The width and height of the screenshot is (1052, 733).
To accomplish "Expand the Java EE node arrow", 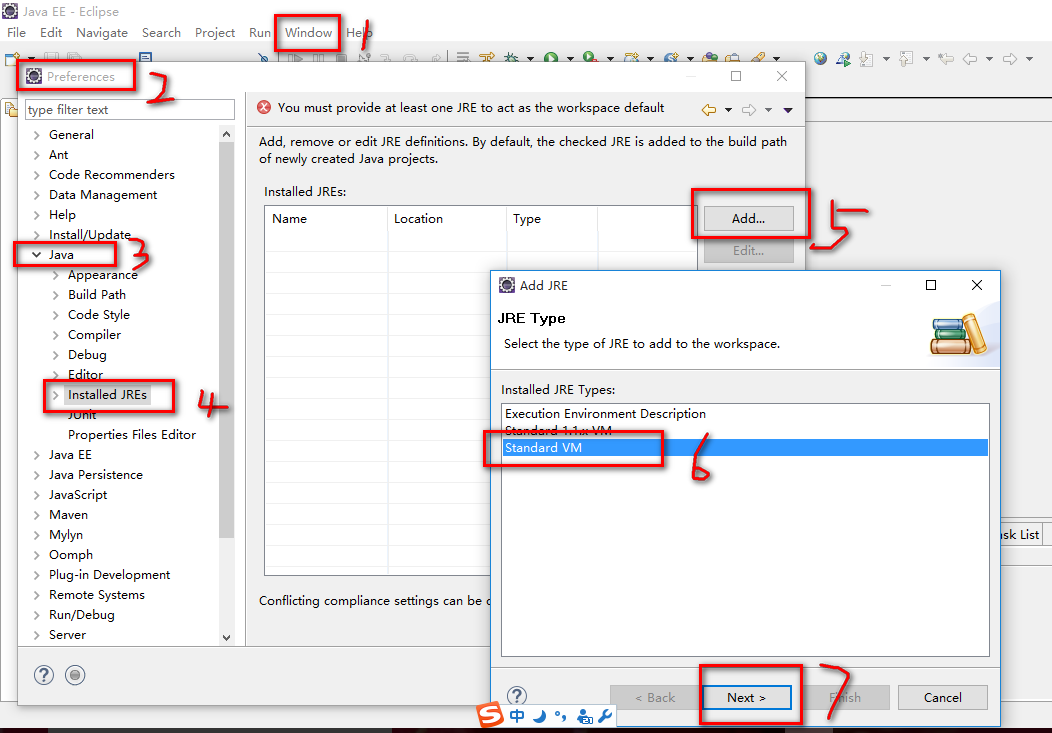I will [36, 455].
